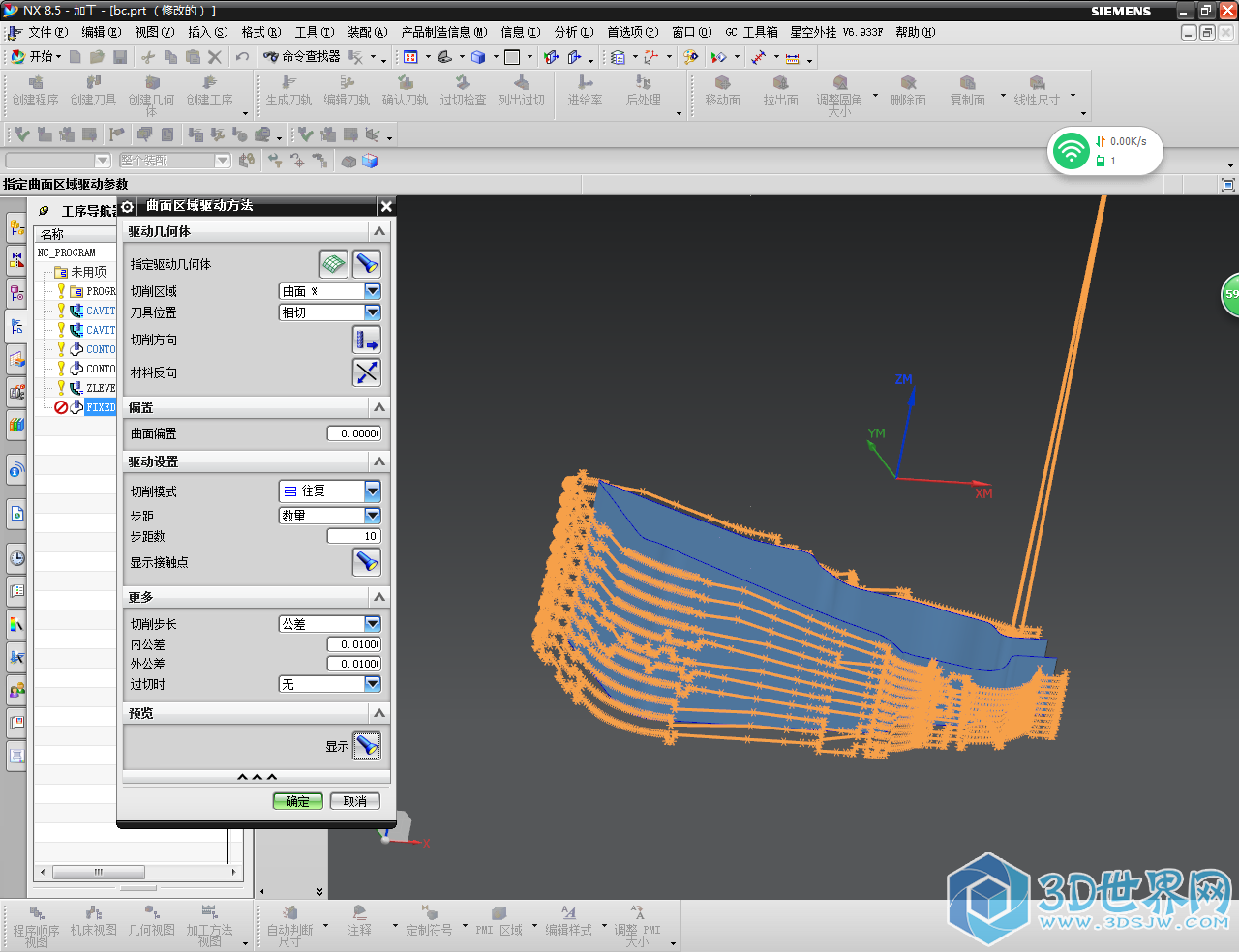1239x952 pixels.
Task: Click the 创建刀具 toolbar icon
Action: point(93,91)
